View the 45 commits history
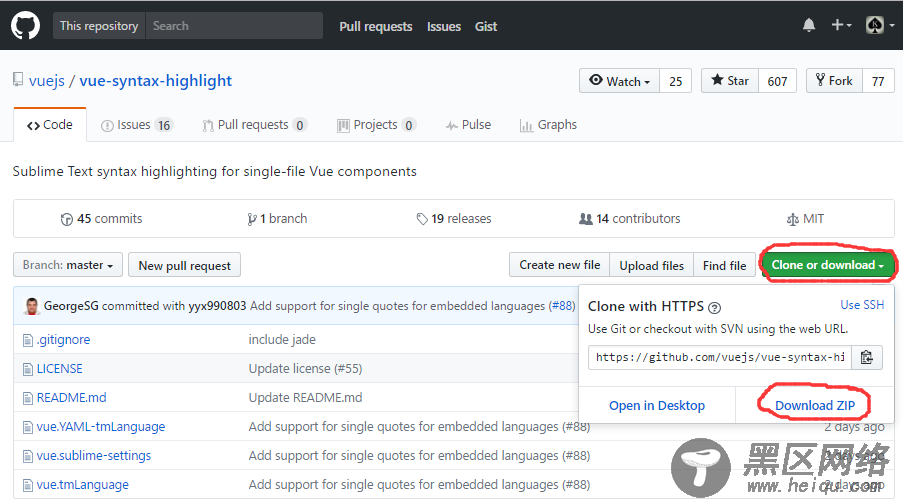Screen dimensions: 903x503 pos(101,219)
